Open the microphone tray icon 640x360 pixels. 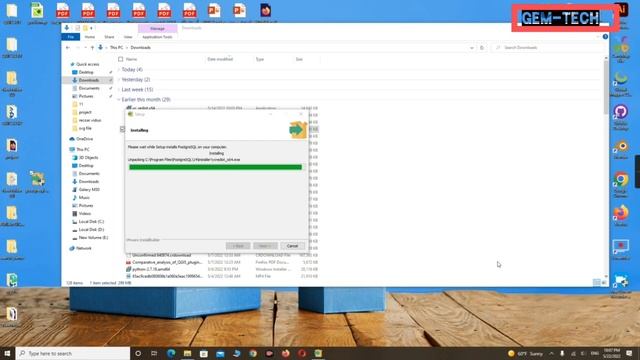tap(562, 353)
